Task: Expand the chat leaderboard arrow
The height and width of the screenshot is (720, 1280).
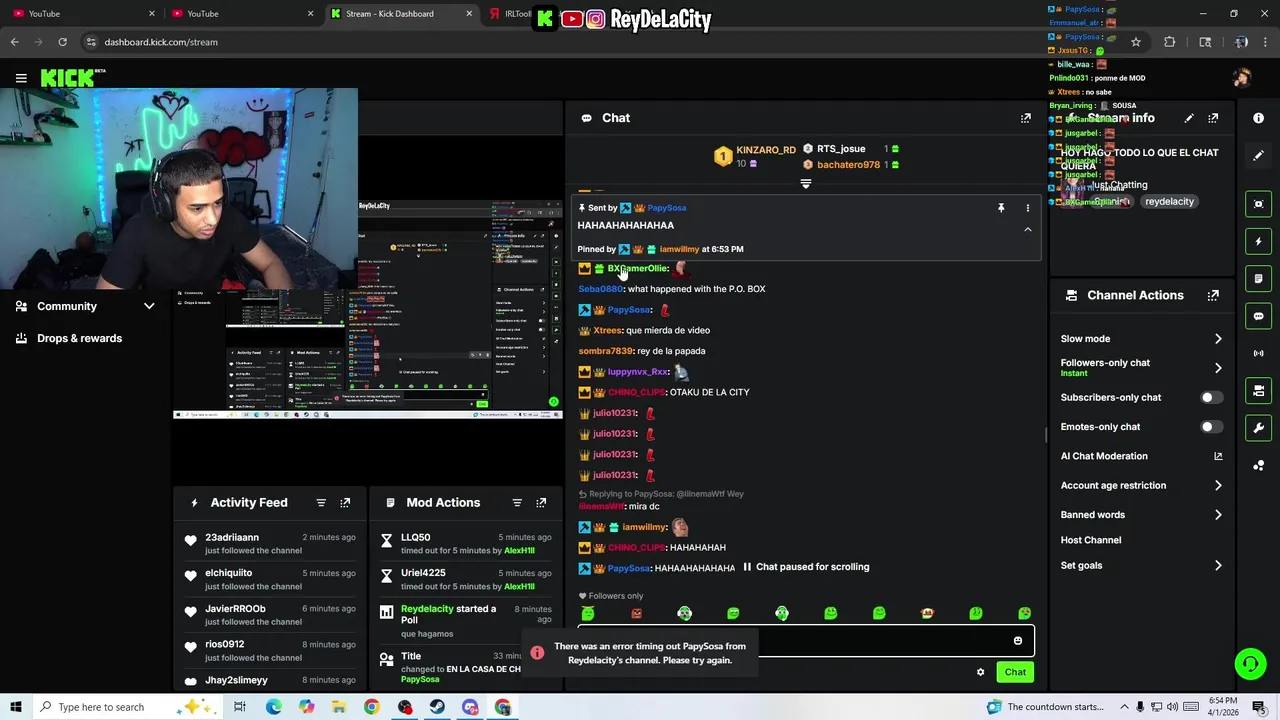Action: (806, 184)
